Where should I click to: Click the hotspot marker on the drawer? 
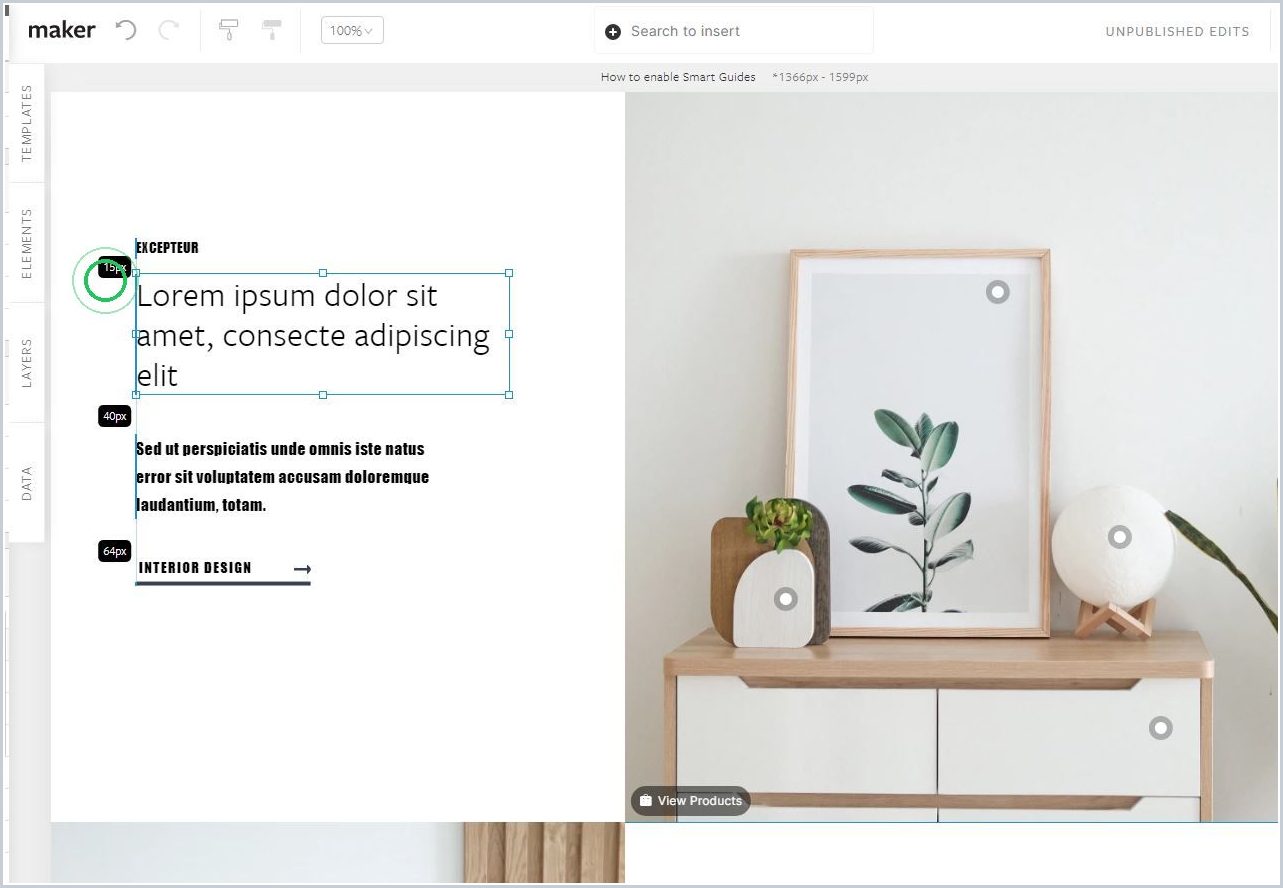pyautogui.click(x=1160, y=728)
